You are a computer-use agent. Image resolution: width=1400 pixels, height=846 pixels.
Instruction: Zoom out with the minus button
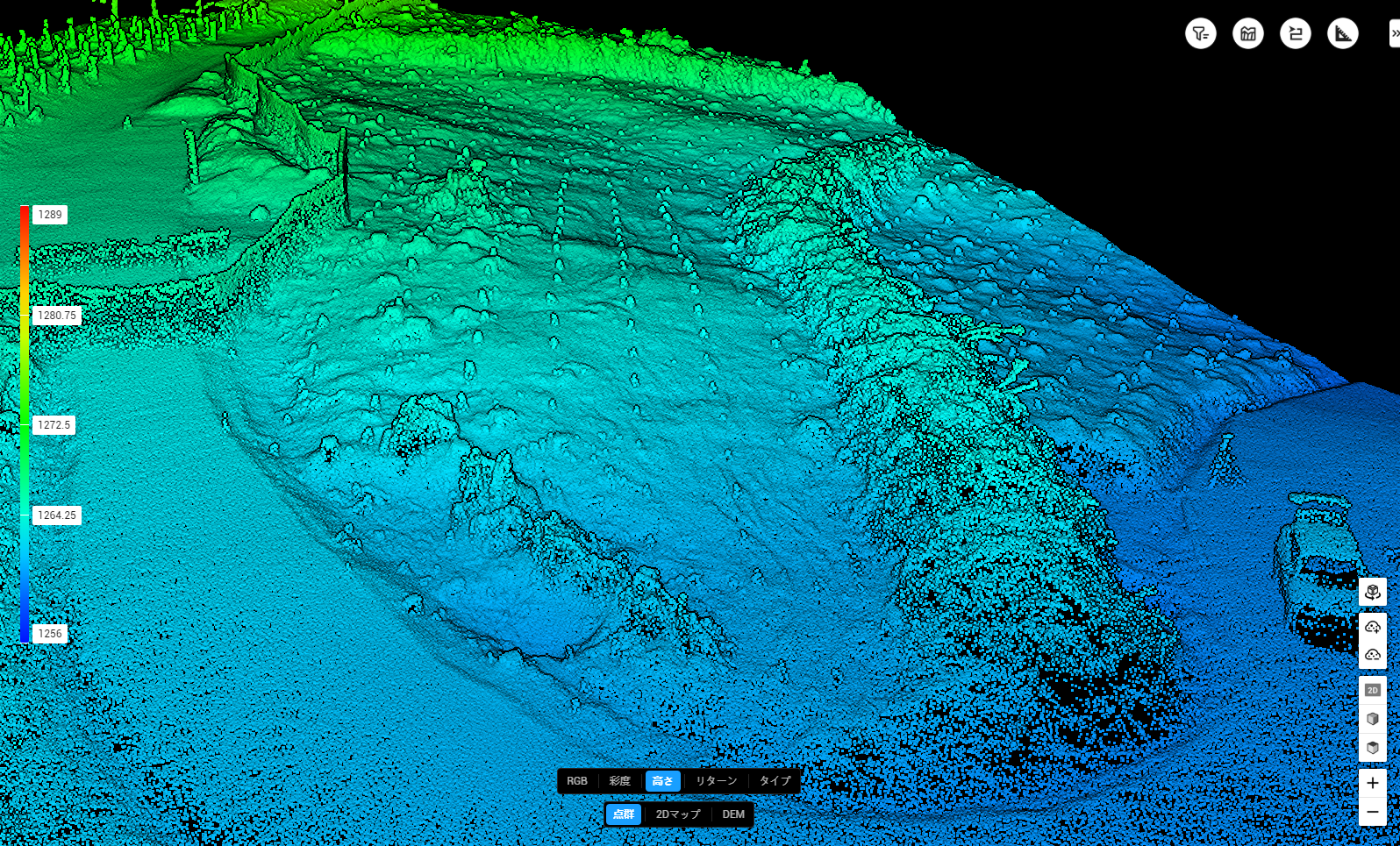[x=1372, y=812]
